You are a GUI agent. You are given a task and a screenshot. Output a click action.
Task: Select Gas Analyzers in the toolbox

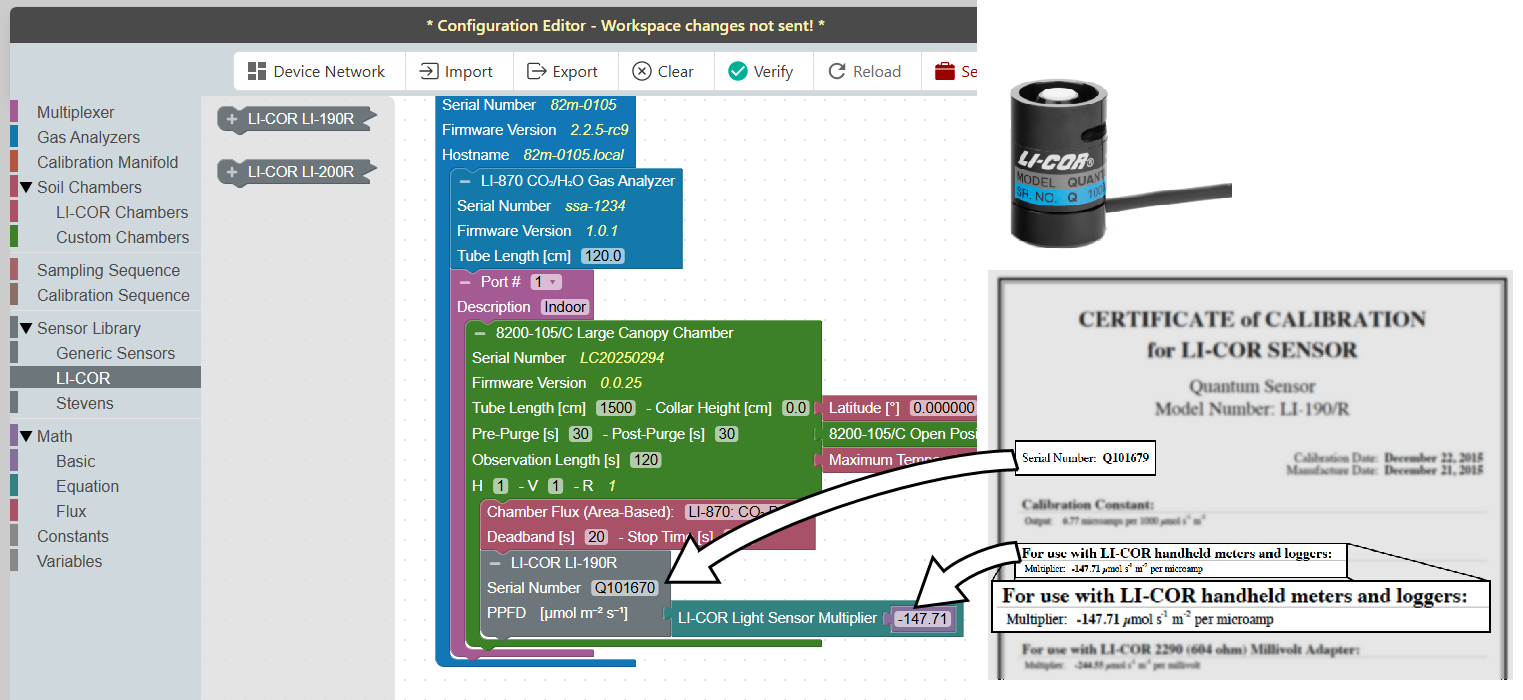[88, 137]
